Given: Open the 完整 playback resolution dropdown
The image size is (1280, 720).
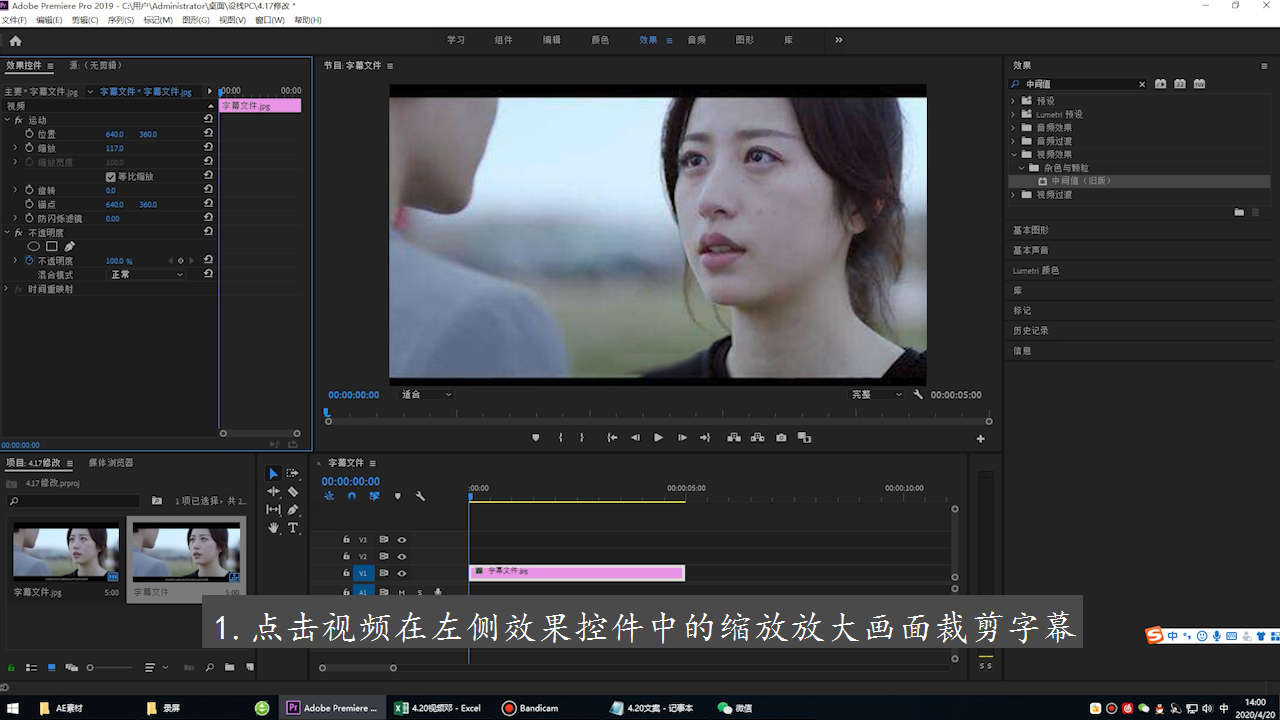Looking at the screenshot, I should coord(877,395).
